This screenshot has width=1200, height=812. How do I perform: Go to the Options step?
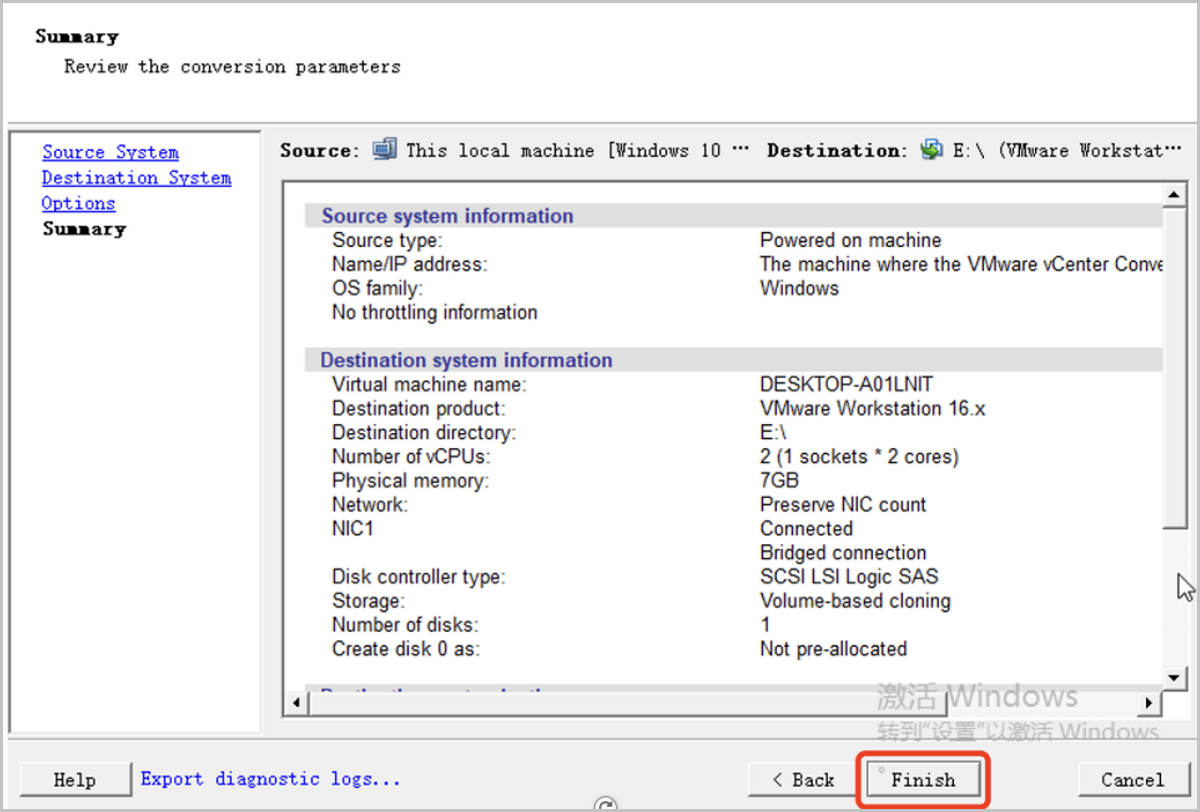pos(78,203)
